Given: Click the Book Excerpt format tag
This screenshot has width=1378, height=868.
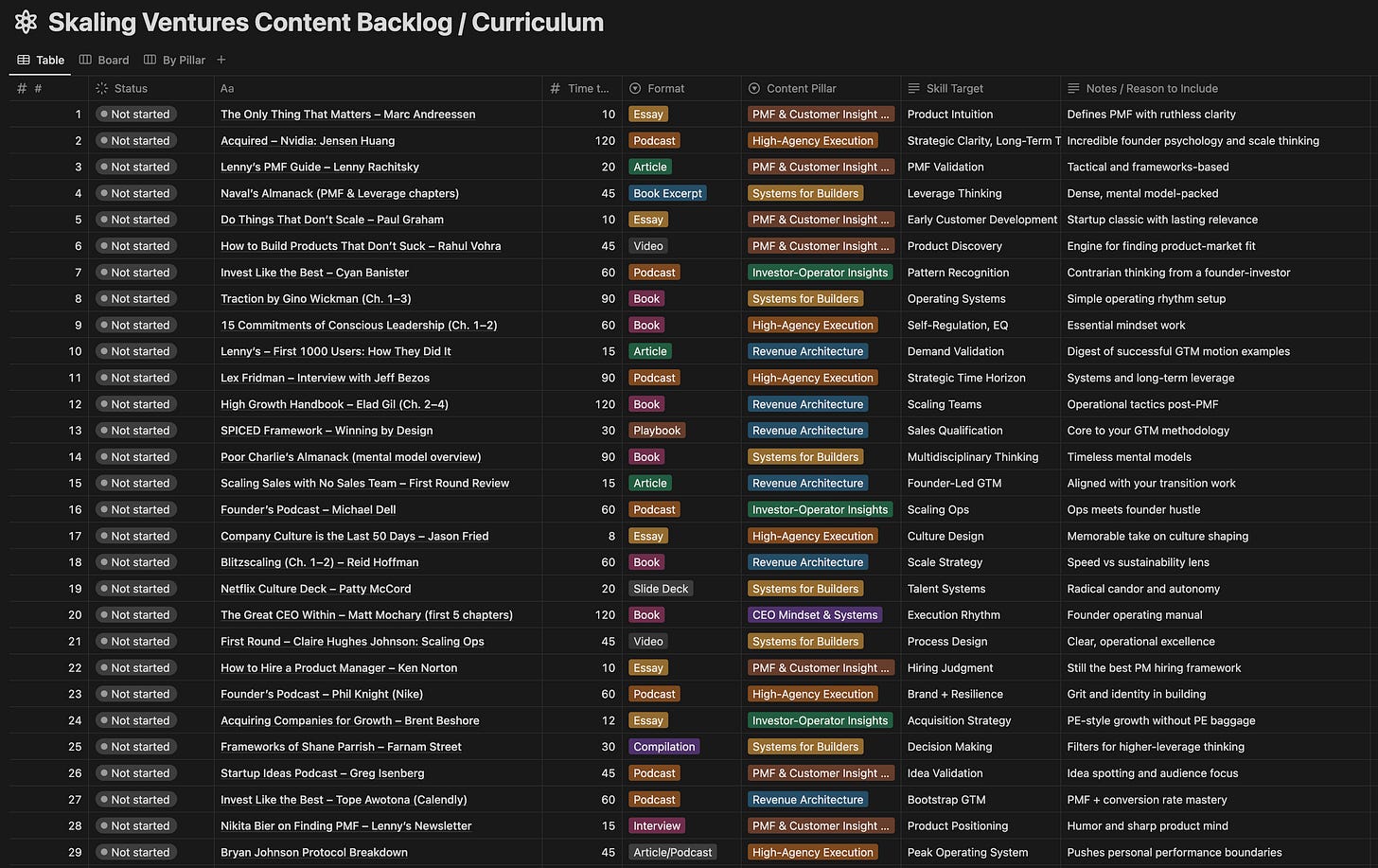Looking at the screenshot, I should pyautogui.click(x=668, y=194).
